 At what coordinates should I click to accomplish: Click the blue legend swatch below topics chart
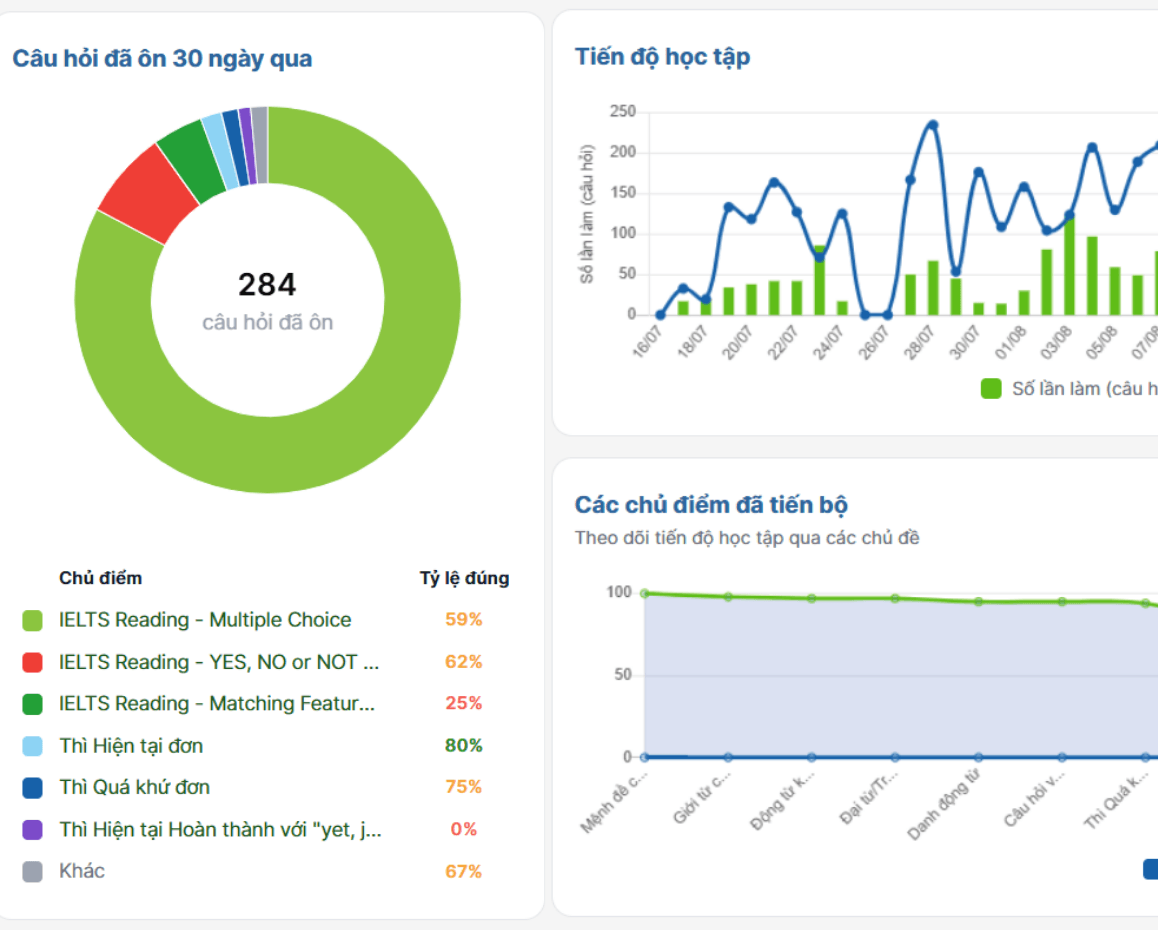click(1151, 869)
